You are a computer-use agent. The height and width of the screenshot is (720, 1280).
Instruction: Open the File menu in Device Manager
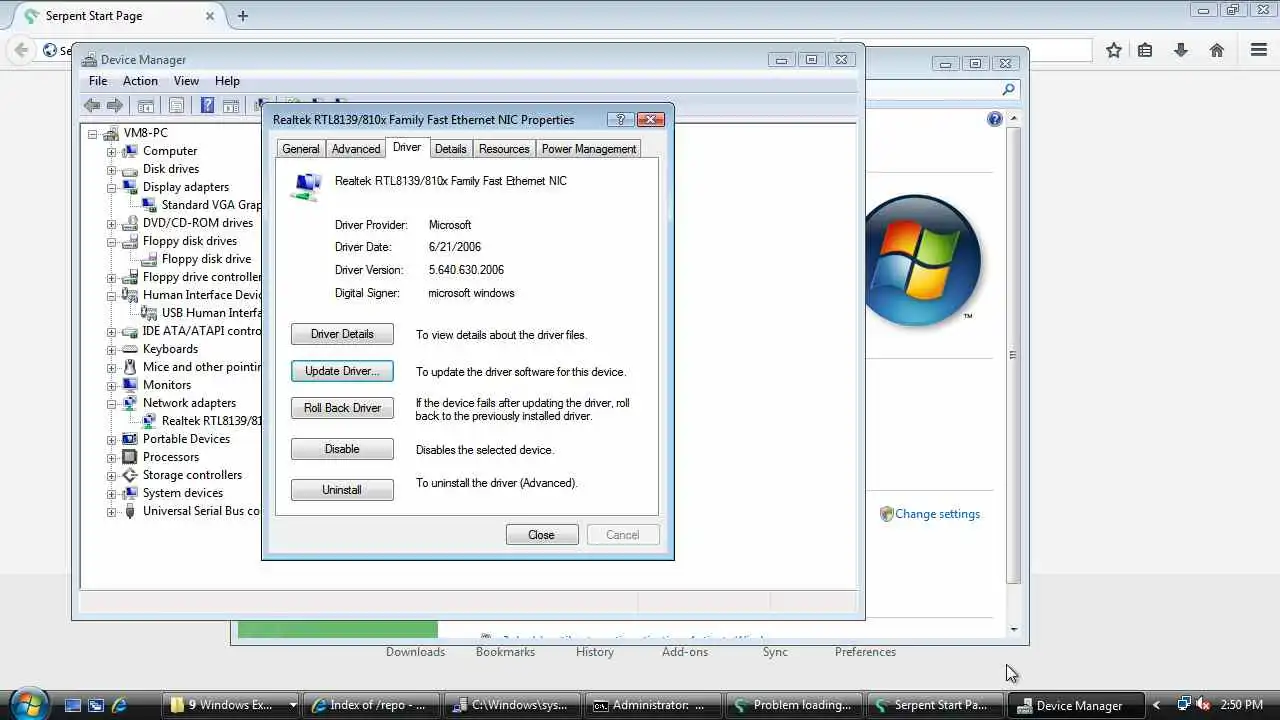(98, 81)
